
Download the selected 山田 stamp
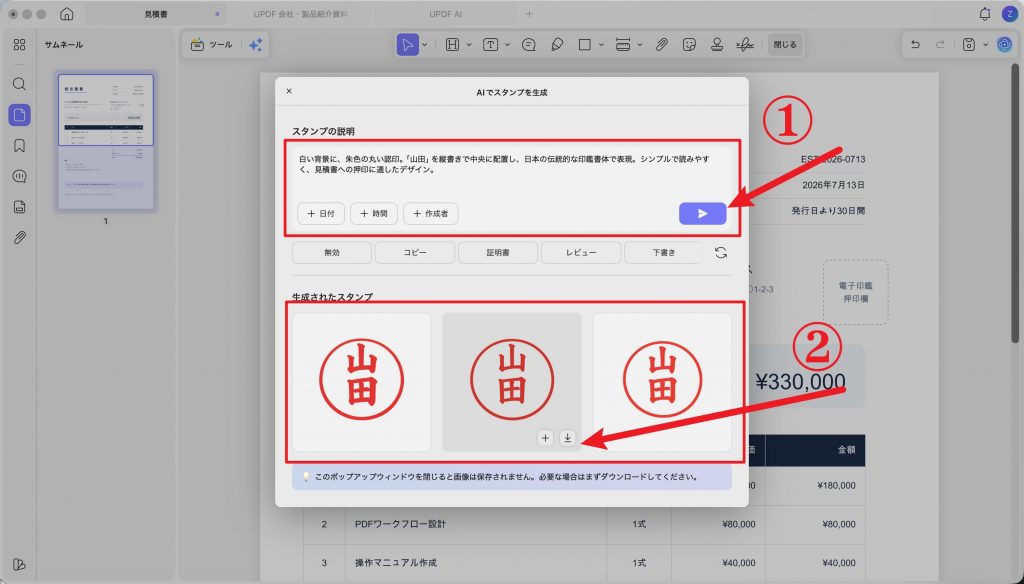568,438
